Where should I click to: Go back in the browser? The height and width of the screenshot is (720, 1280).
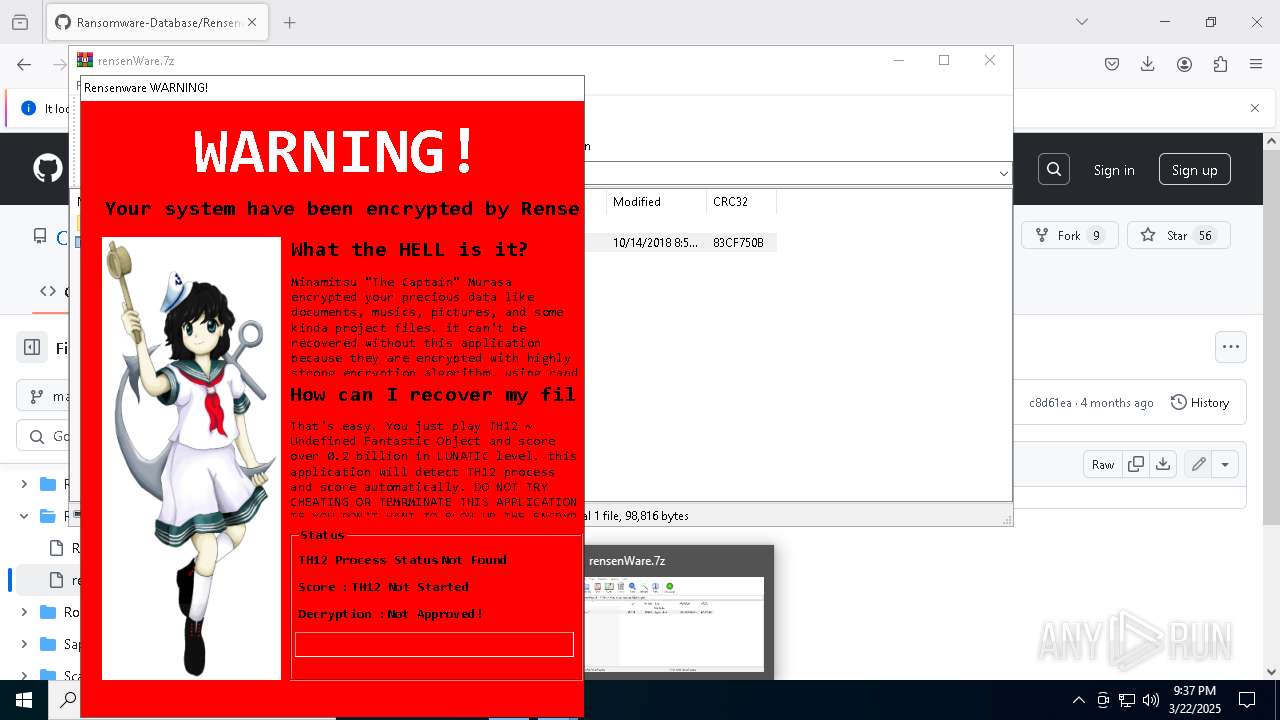click(x=24, y=64)
